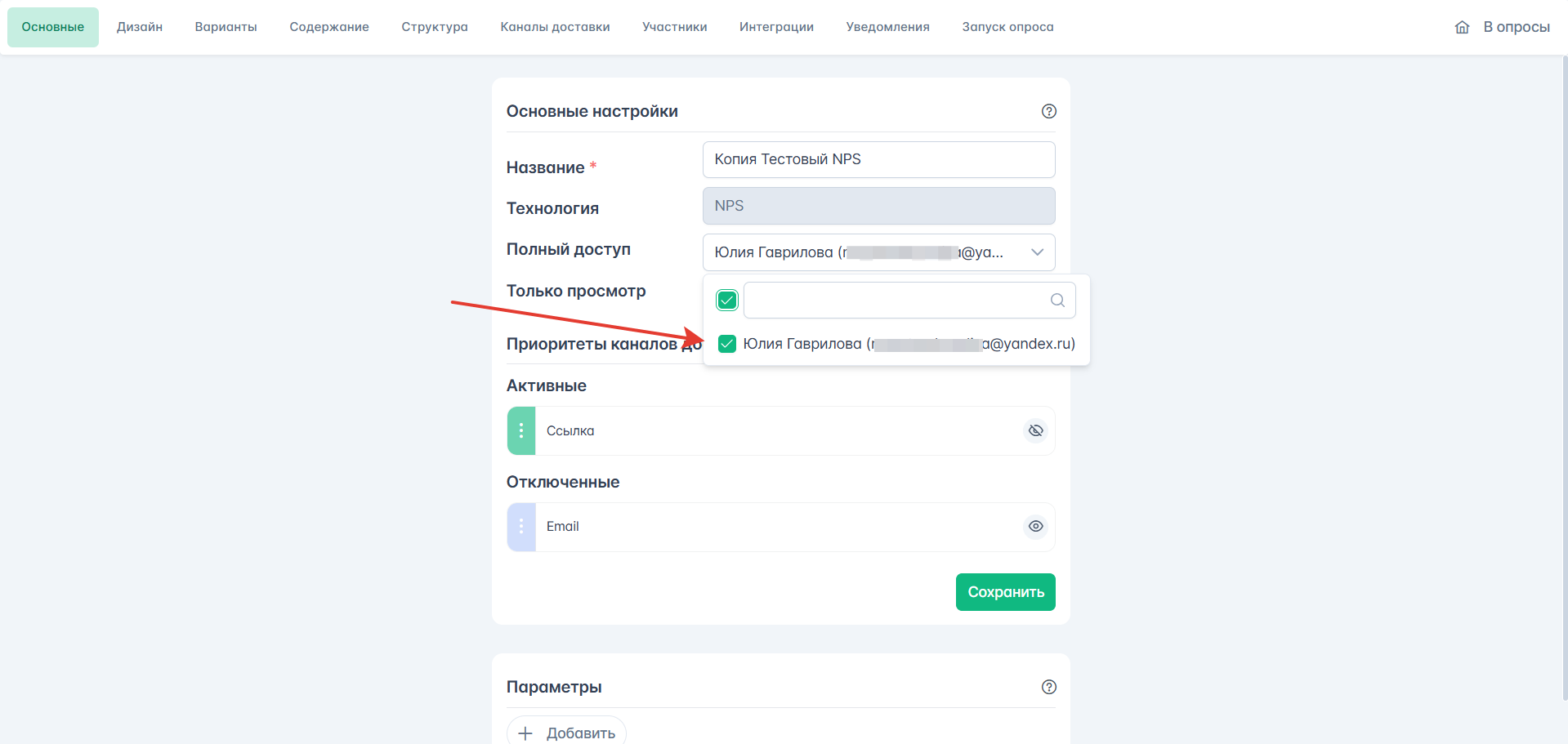Click the Сохранить button
1568x744 pixels.
[x=1006, y=592]
